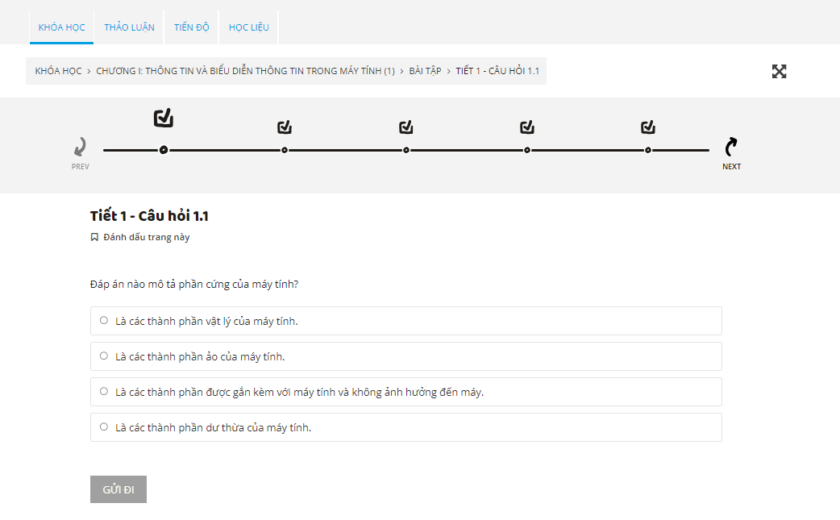Go to the TIẾN ĐỘ tab
This screenshot has height=520, width=840.
191,27
